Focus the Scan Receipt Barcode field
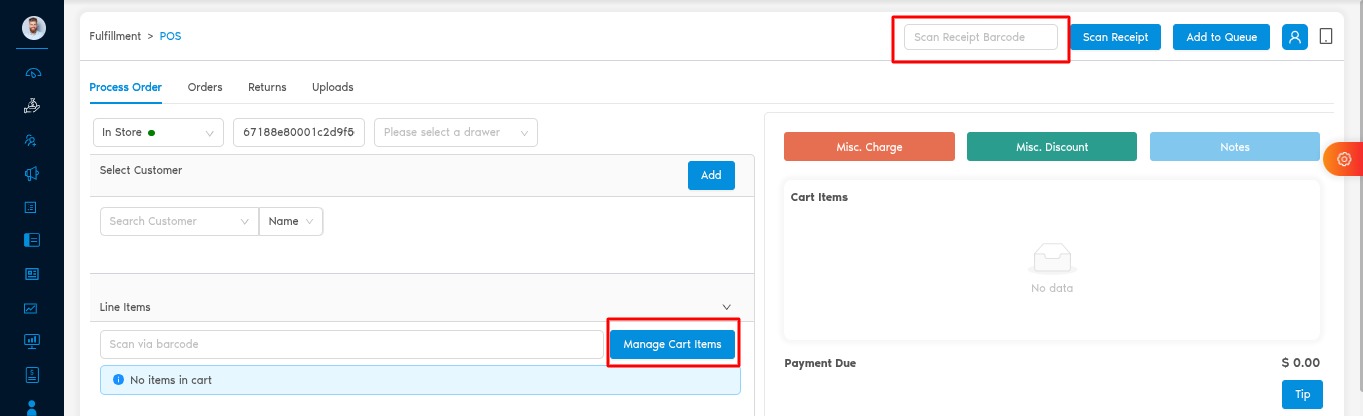 pyautogui.click(x=981, y=37)
